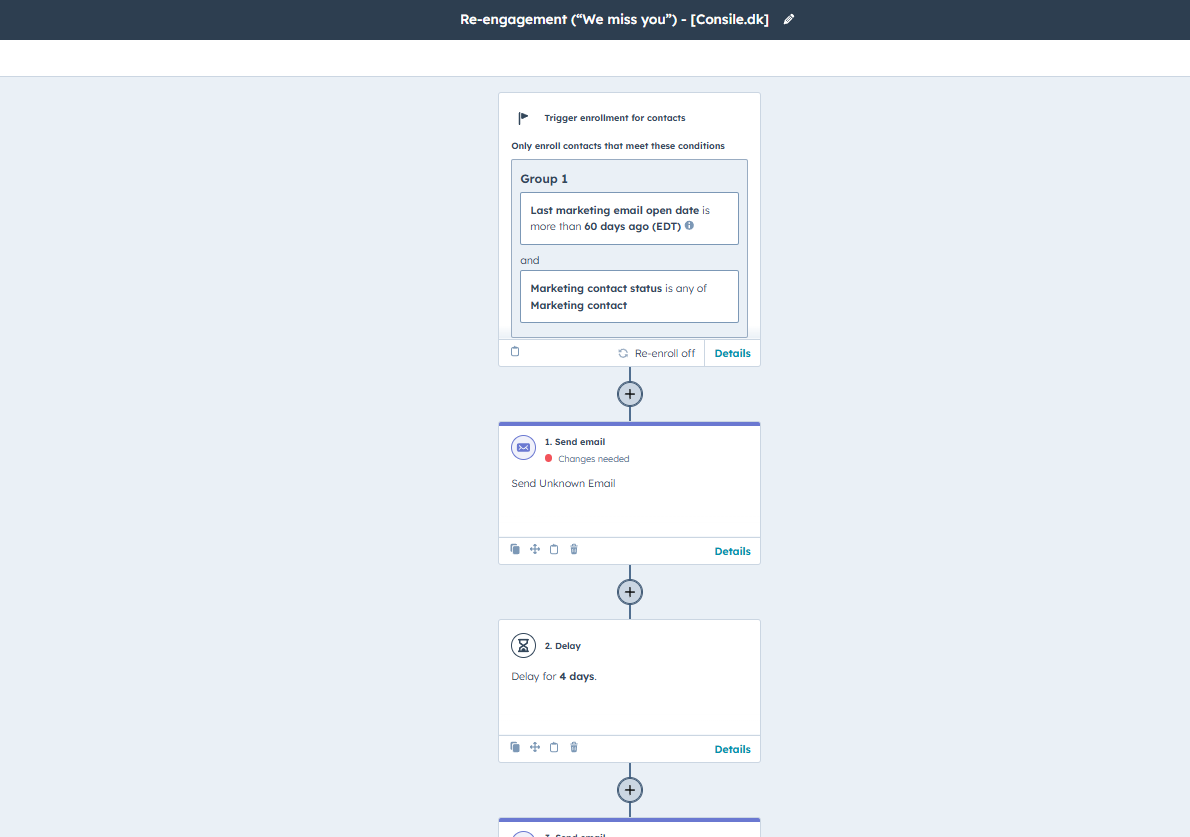Click the clipboard icon on the trigger card footer

coord(515,351)
